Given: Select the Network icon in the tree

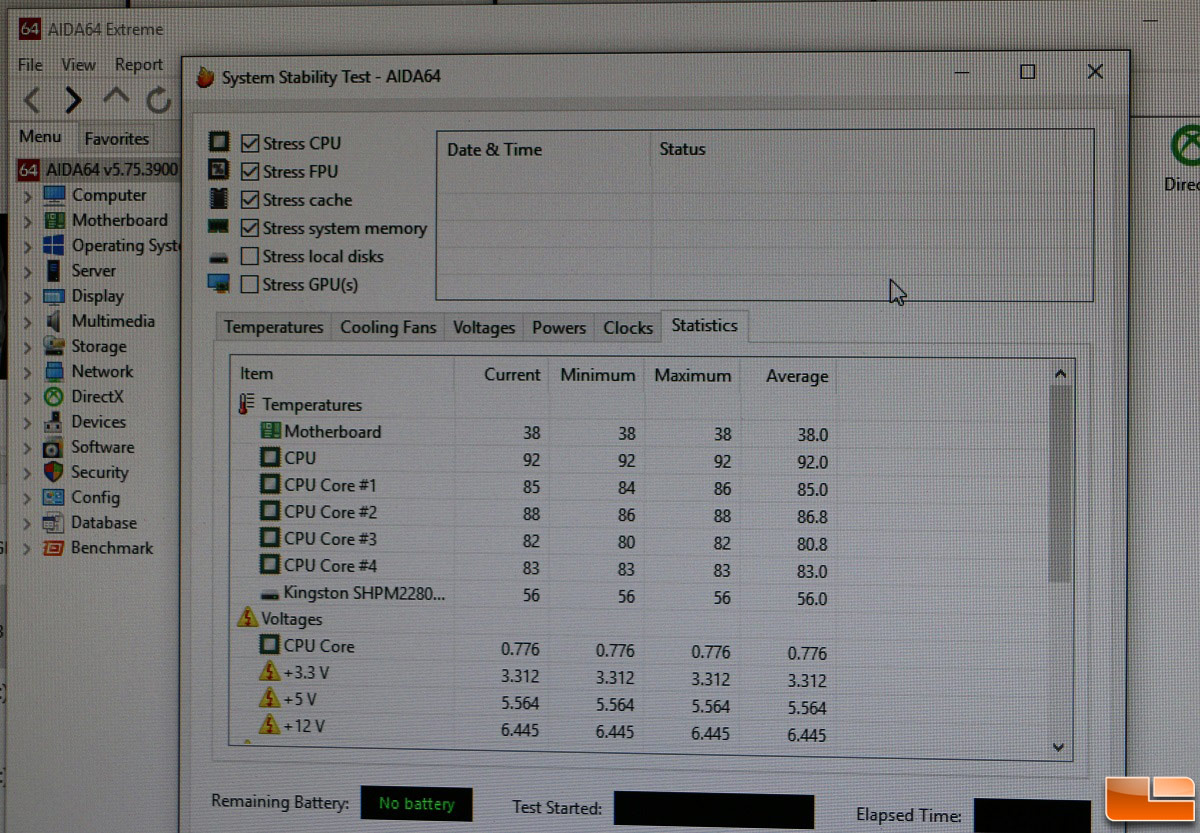Looking at the screenshot, I should point(54,371).
